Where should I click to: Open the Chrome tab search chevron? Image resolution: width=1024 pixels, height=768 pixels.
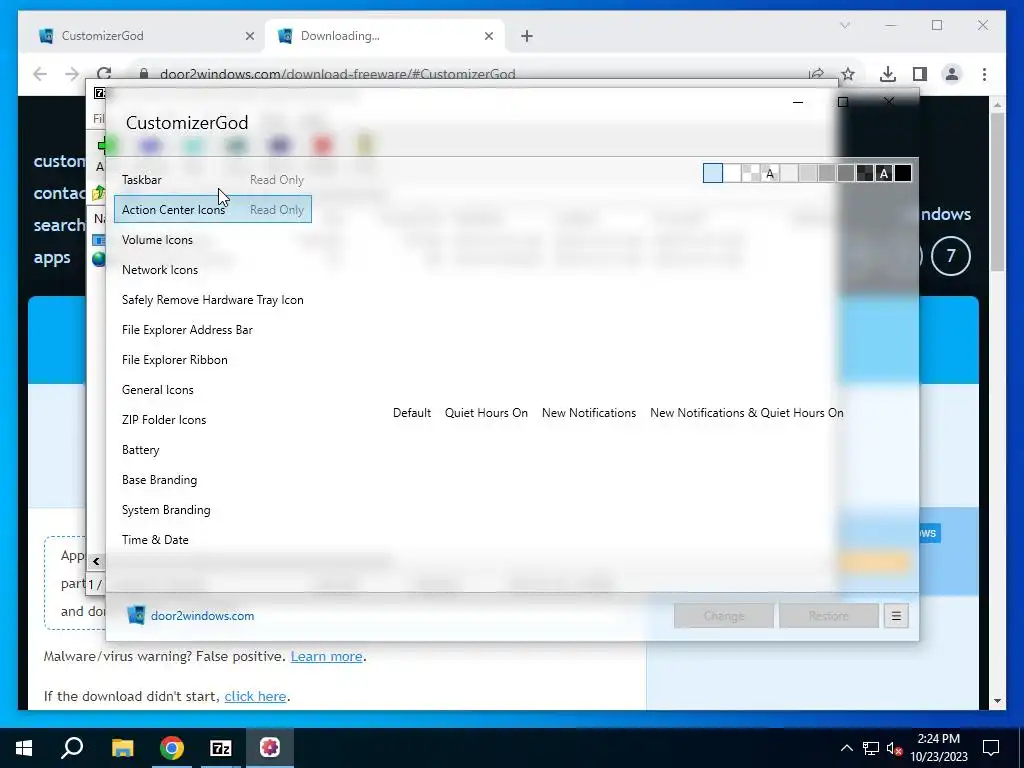(844, 25)
